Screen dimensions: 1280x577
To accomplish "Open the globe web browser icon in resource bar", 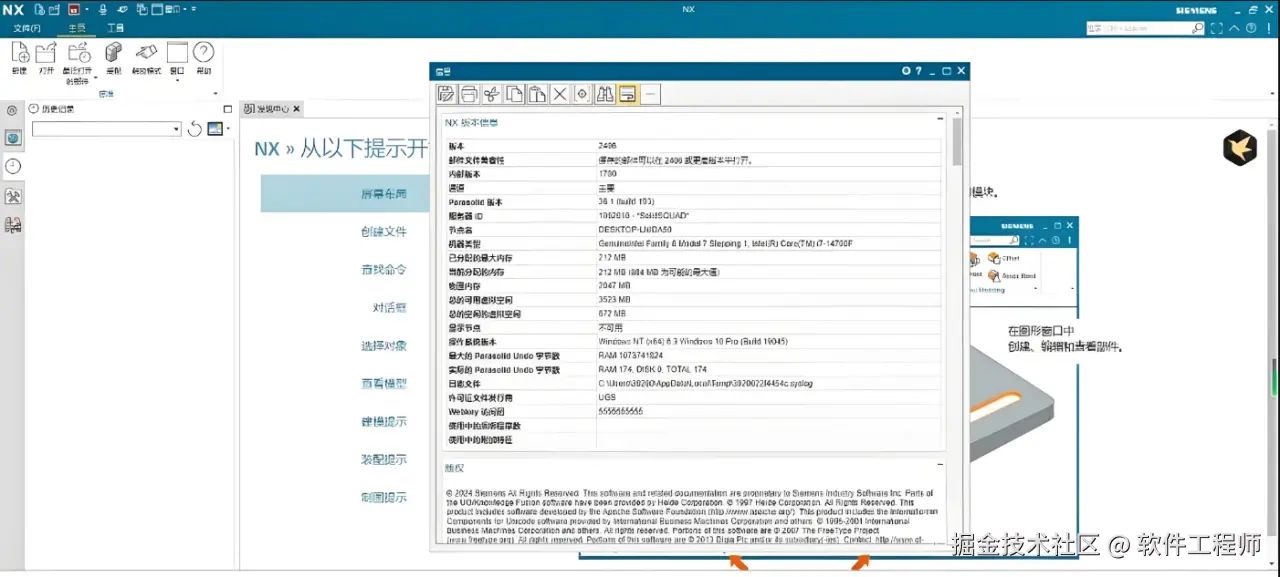I will tap(13, 139).
